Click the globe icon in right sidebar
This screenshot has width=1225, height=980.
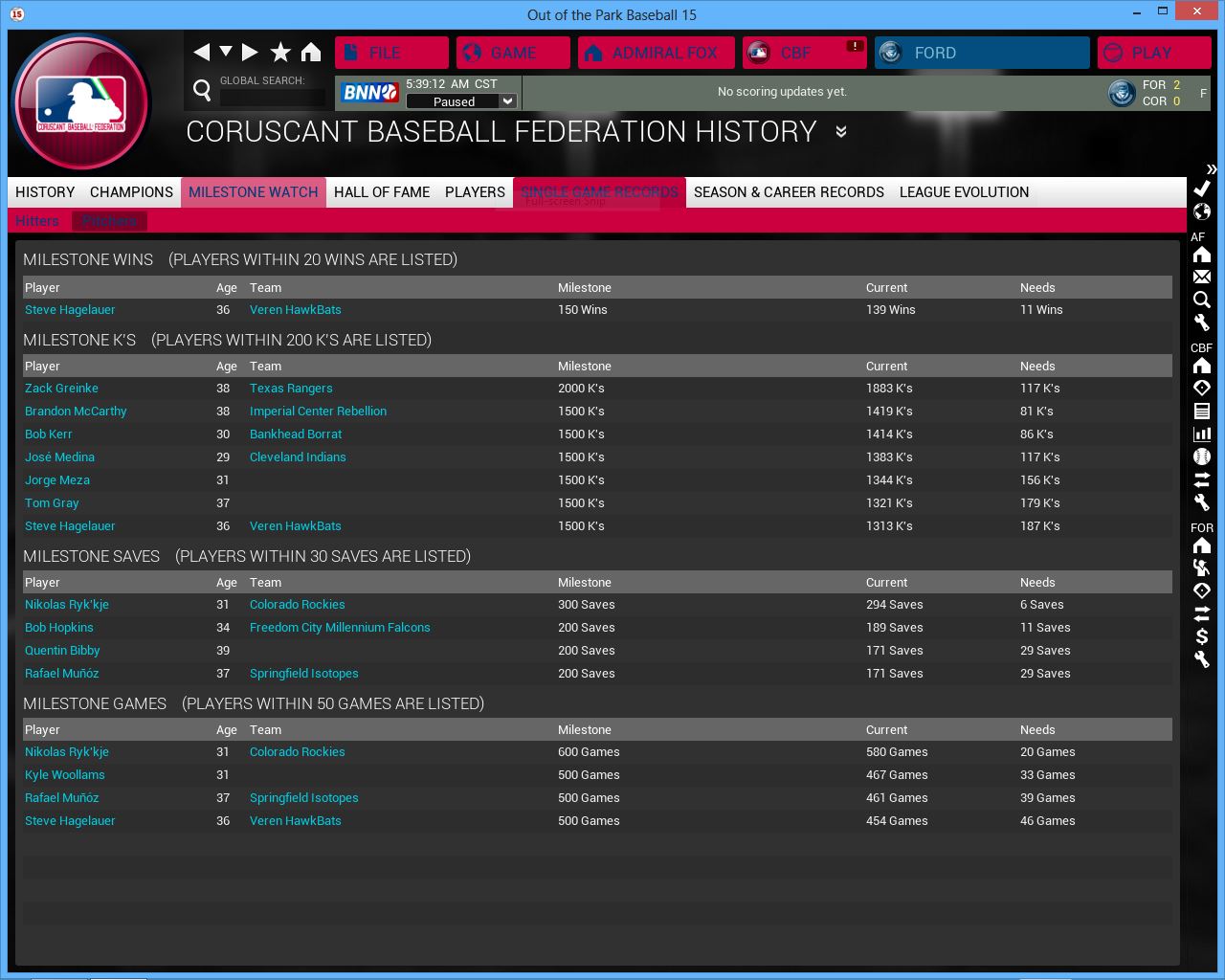tap(1202, 212)
